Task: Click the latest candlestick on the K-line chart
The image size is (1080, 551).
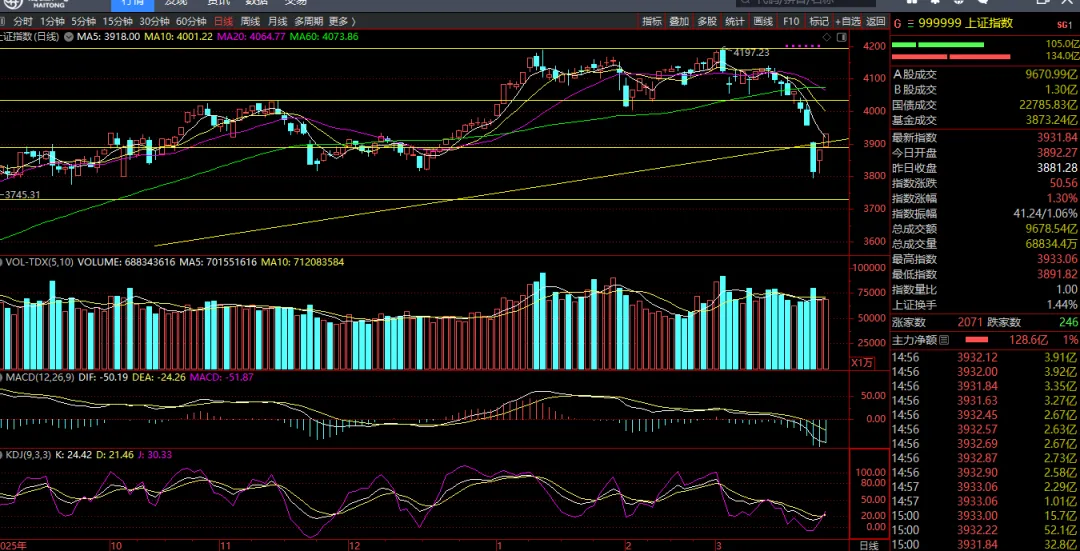Action: point(826,143)
